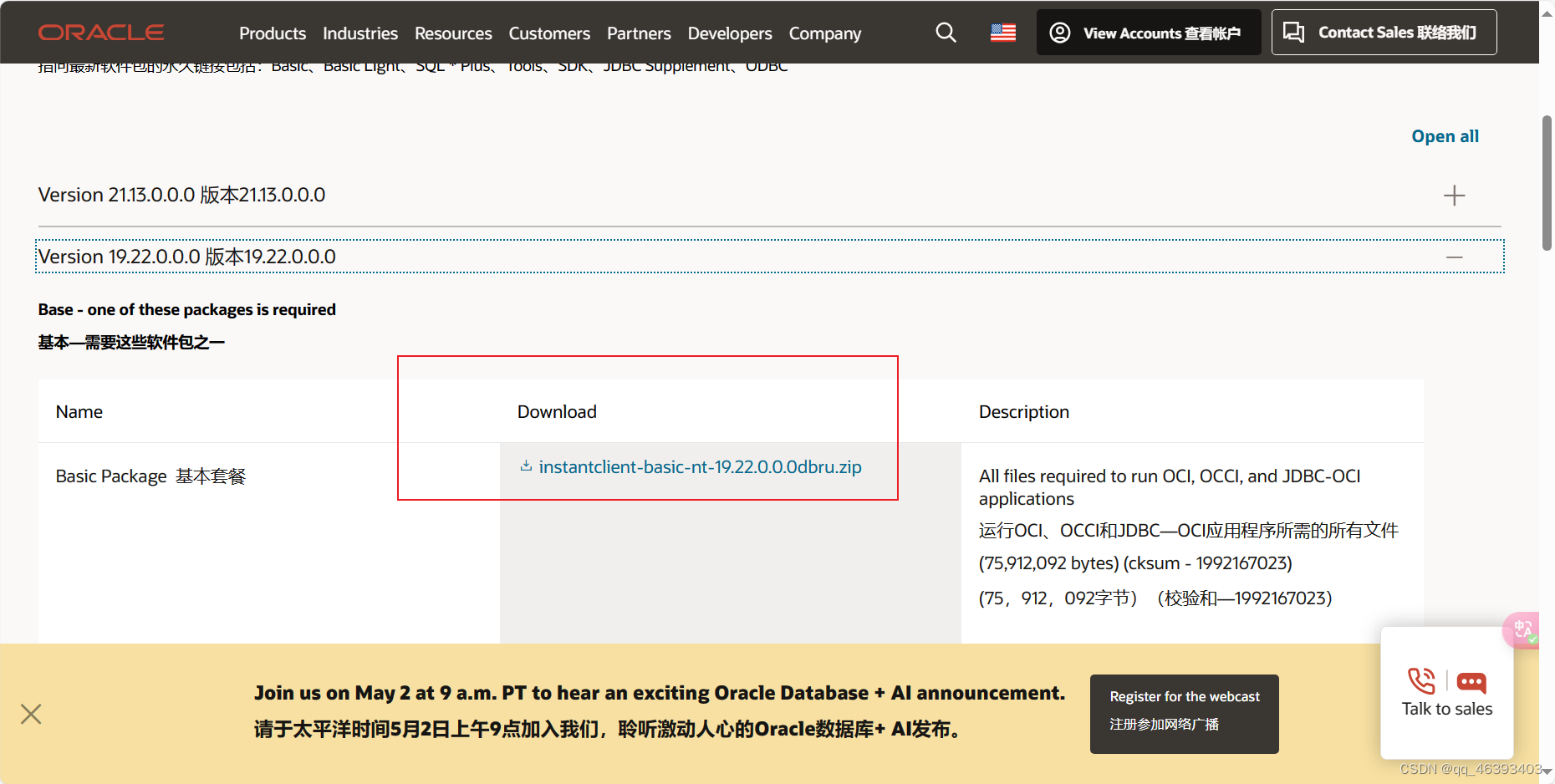
Task: Click the page vertical scrollbar thumb
Action: click(x=1547, y=183)
